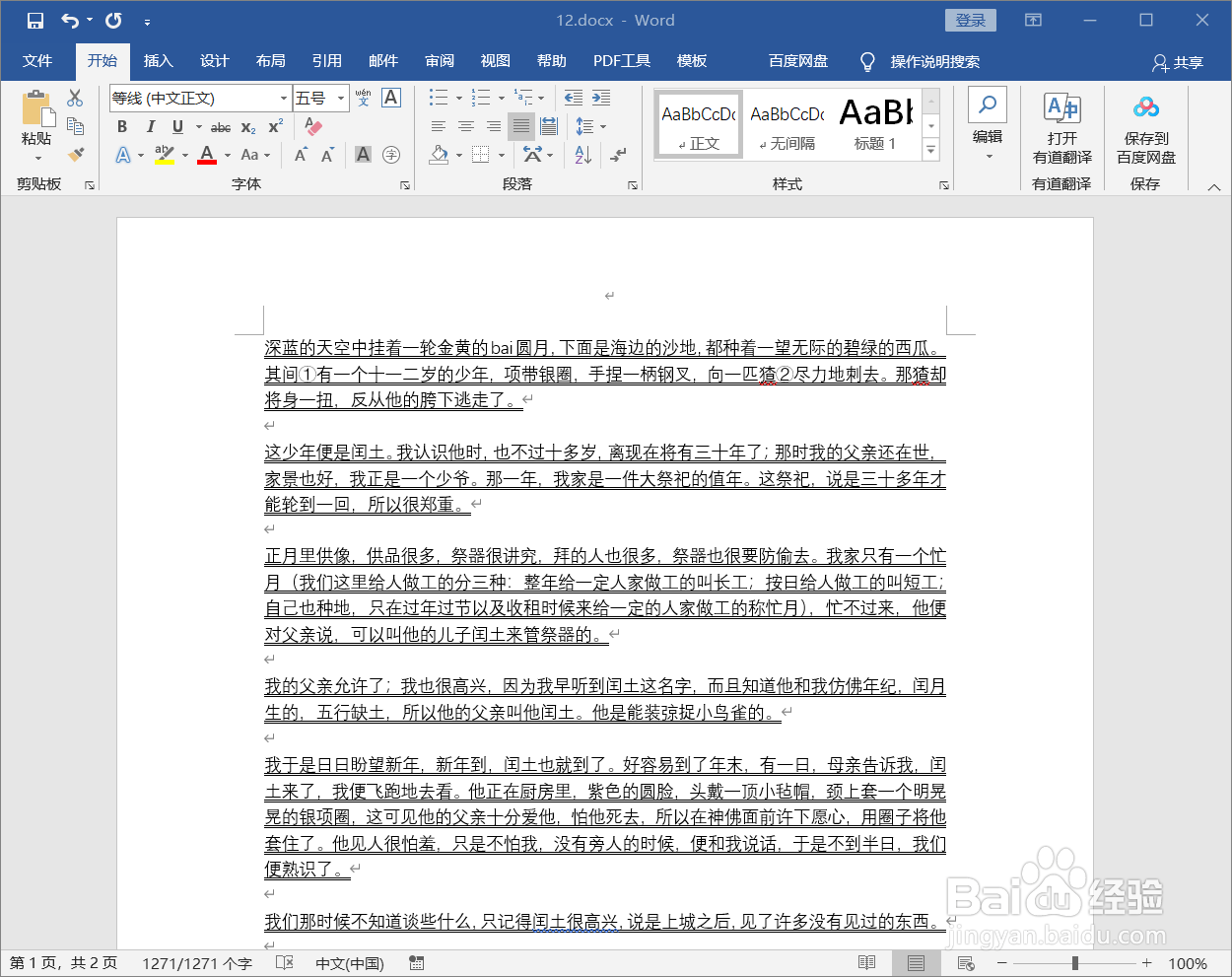Screen dimensions: 1232x977
Task: Click the Find magnifier in 编辑 group
Action: click(987, 104)
